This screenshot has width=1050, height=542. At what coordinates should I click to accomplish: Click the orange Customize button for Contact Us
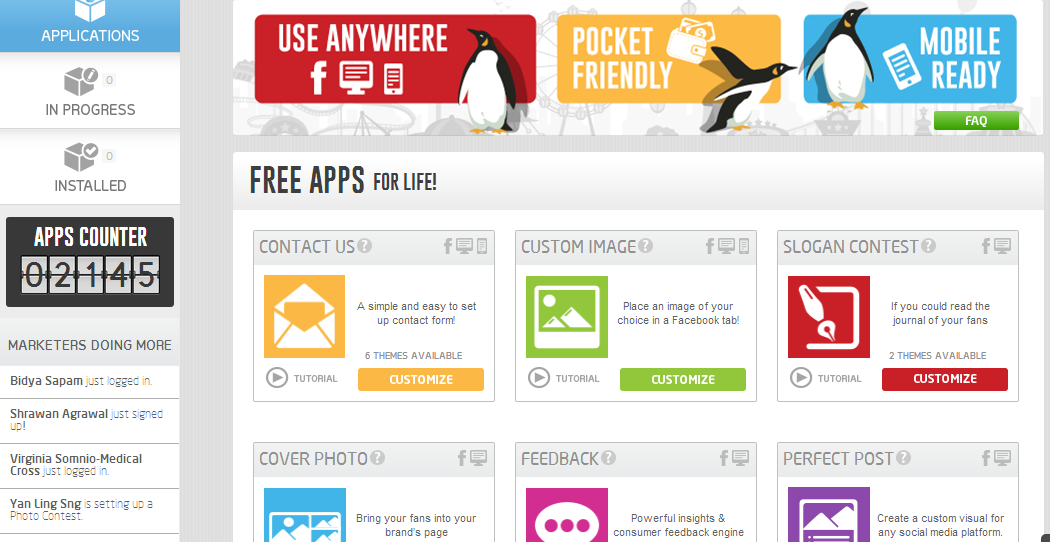[421, 379]
